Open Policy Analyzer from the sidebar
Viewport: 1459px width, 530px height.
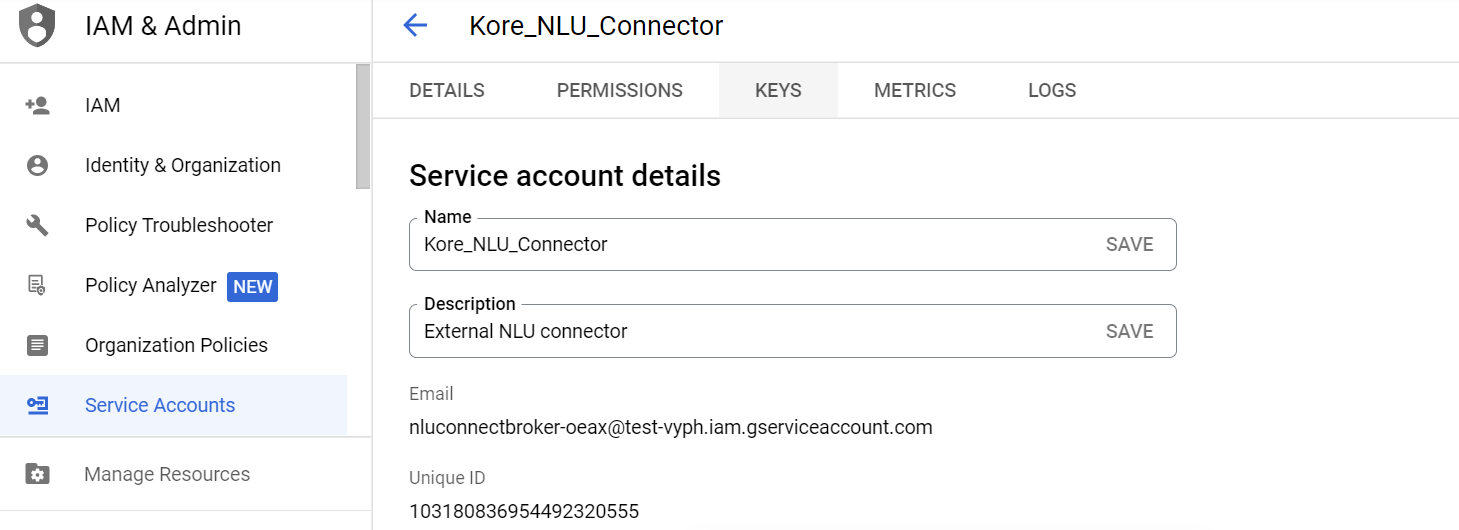[151, 286]
